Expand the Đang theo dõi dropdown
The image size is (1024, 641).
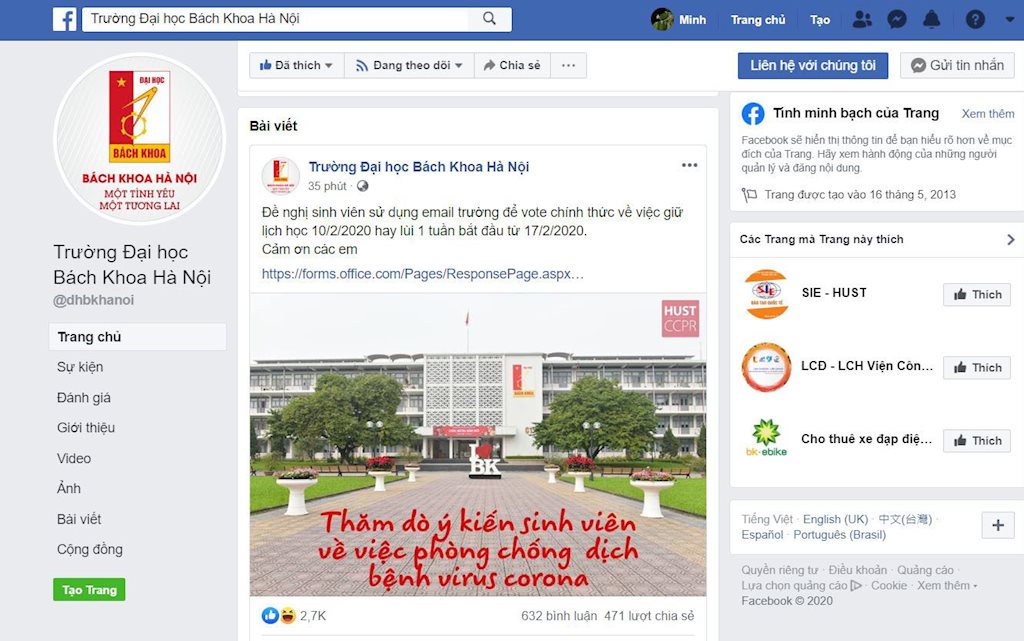coord(409,65)
